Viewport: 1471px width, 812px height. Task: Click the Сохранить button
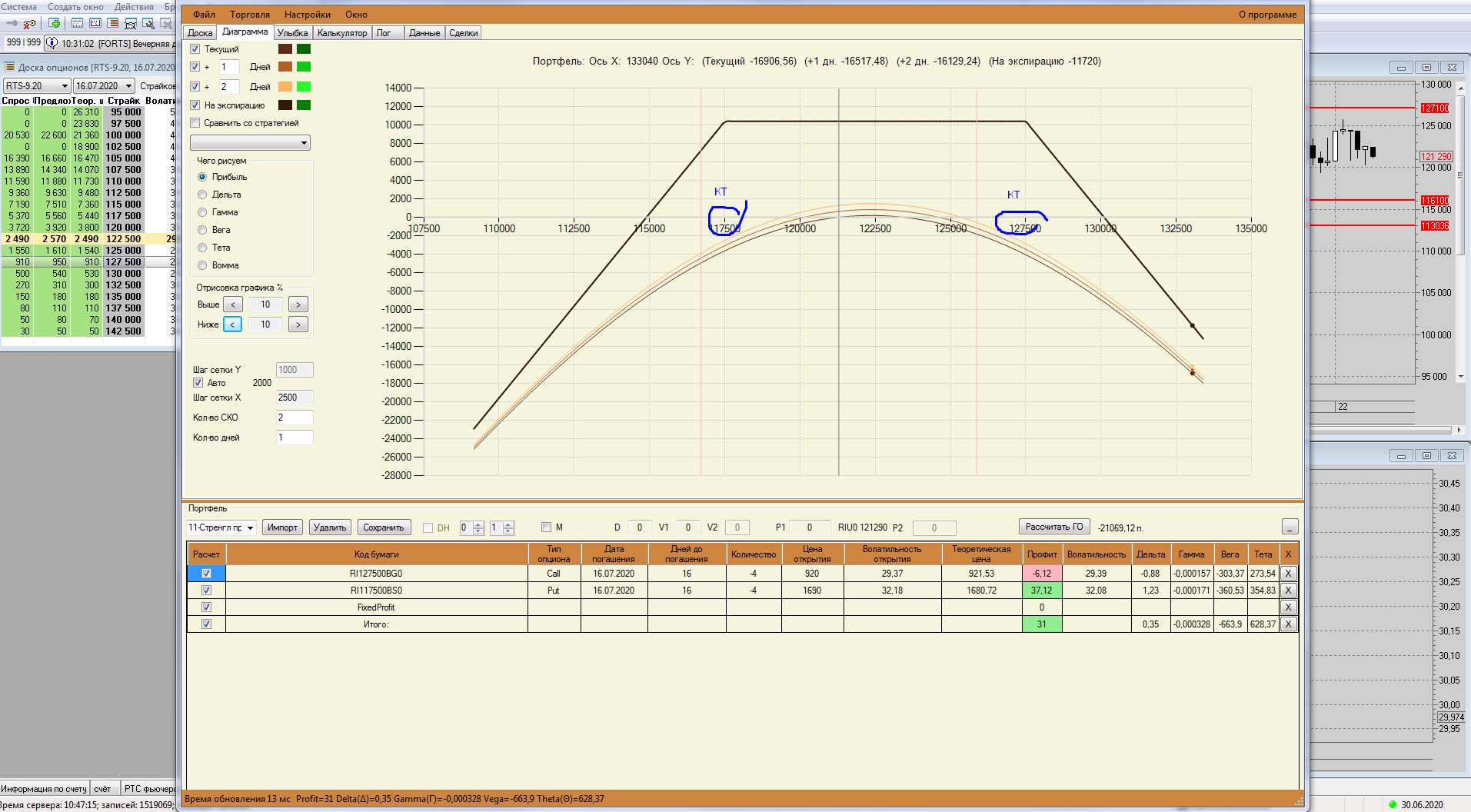[x=383, y=527]
